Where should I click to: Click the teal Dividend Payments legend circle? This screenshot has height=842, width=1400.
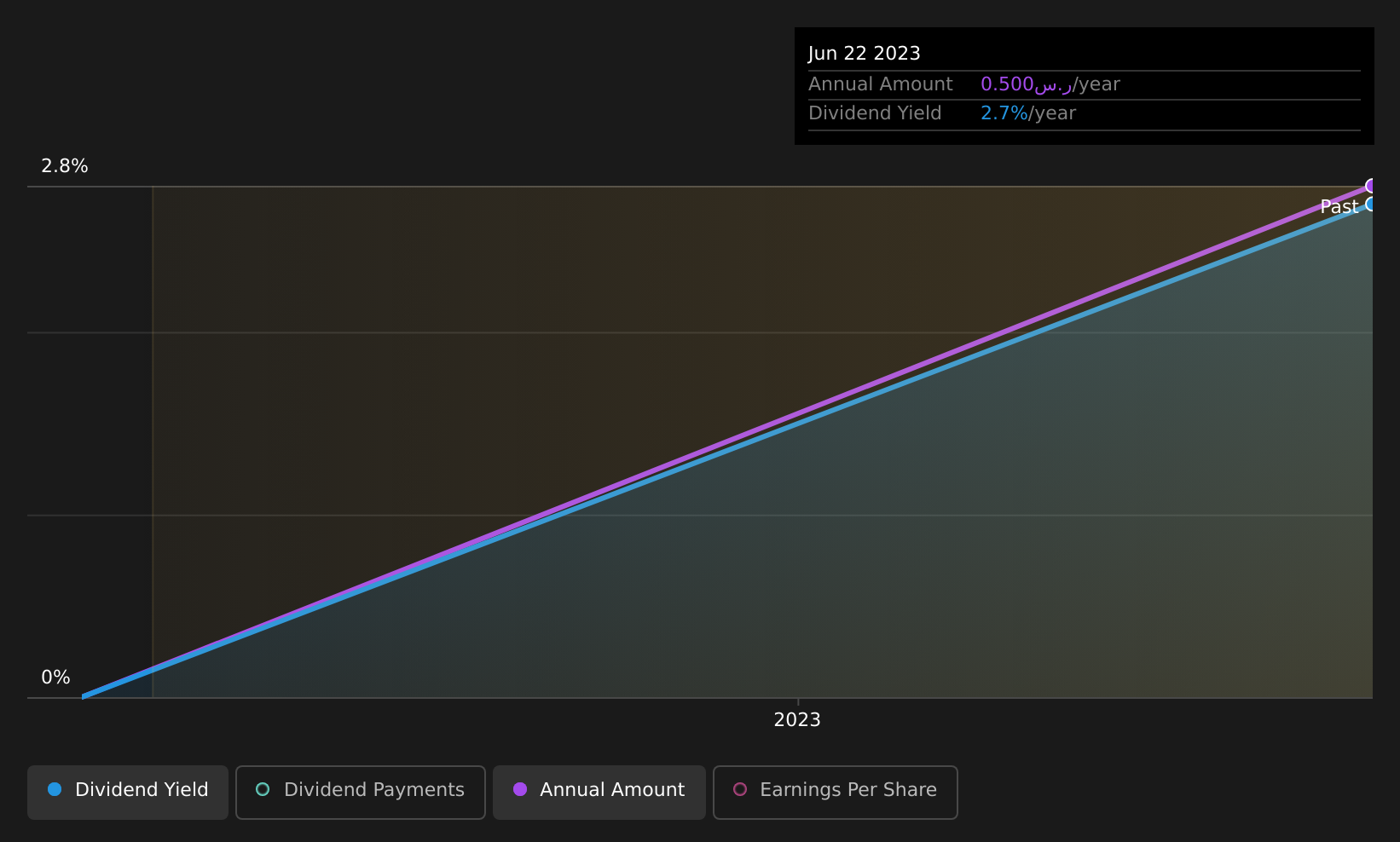263,789
